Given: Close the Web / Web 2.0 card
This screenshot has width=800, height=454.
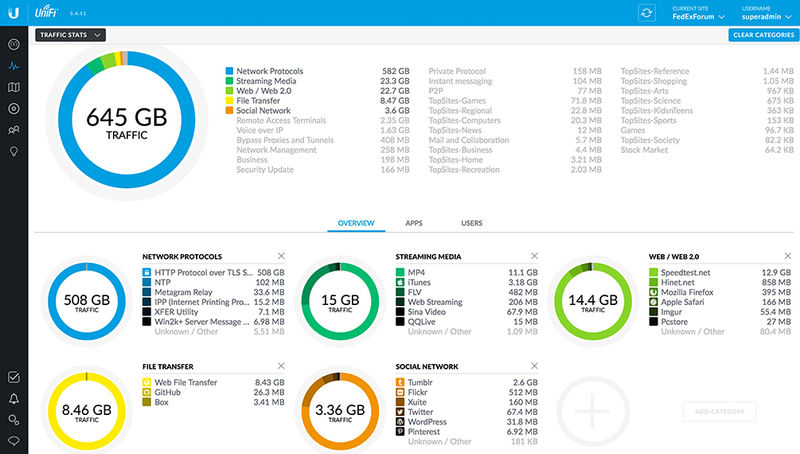Looking at the screenshot, I should tap(787, 256).
